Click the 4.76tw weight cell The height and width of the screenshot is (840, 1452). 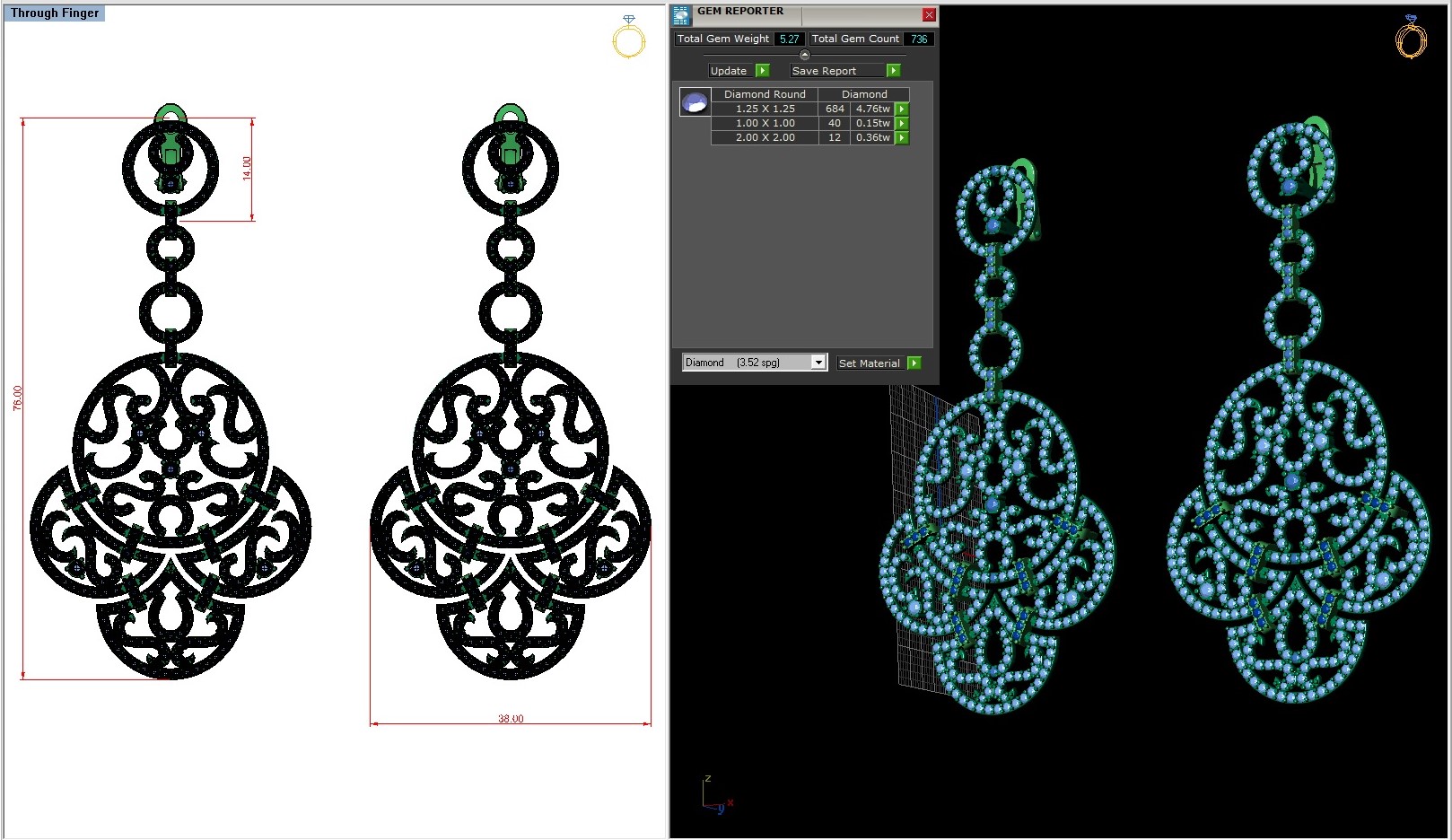pyautogui.click(x=872, y=109)
